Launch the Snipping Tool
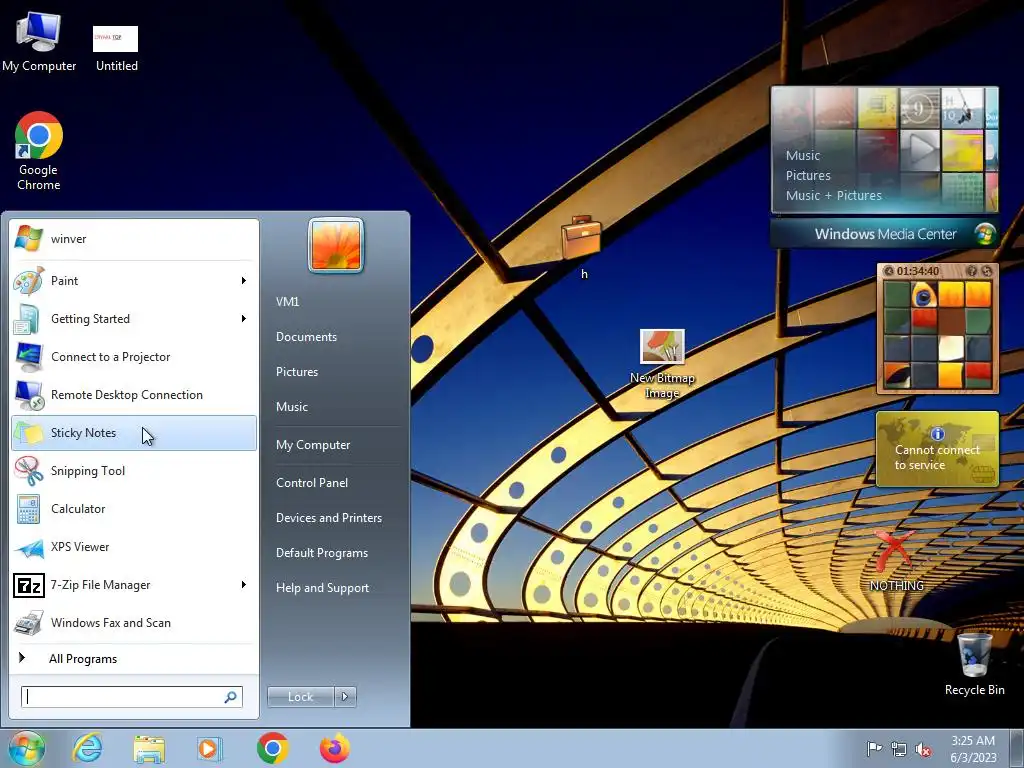1024x768 pixels. pos(134,471)
